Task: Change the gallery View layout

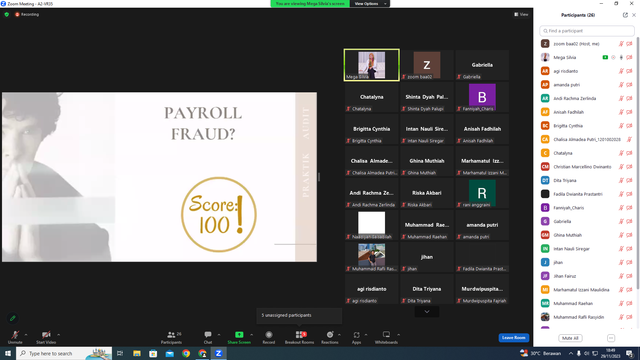Action: point(521,14)
